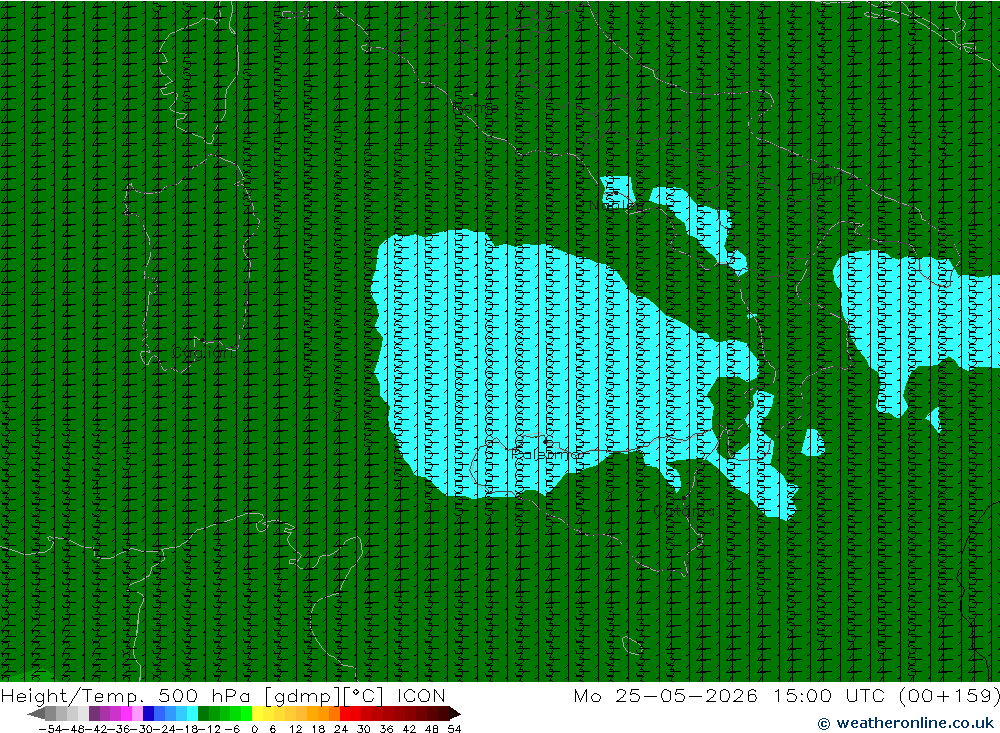The width and height of the screenshot is (1000, 733).
Task: Choose the bright red swatch at 24 on the scale
Action: pyautogui.click(x=345, y=713)
